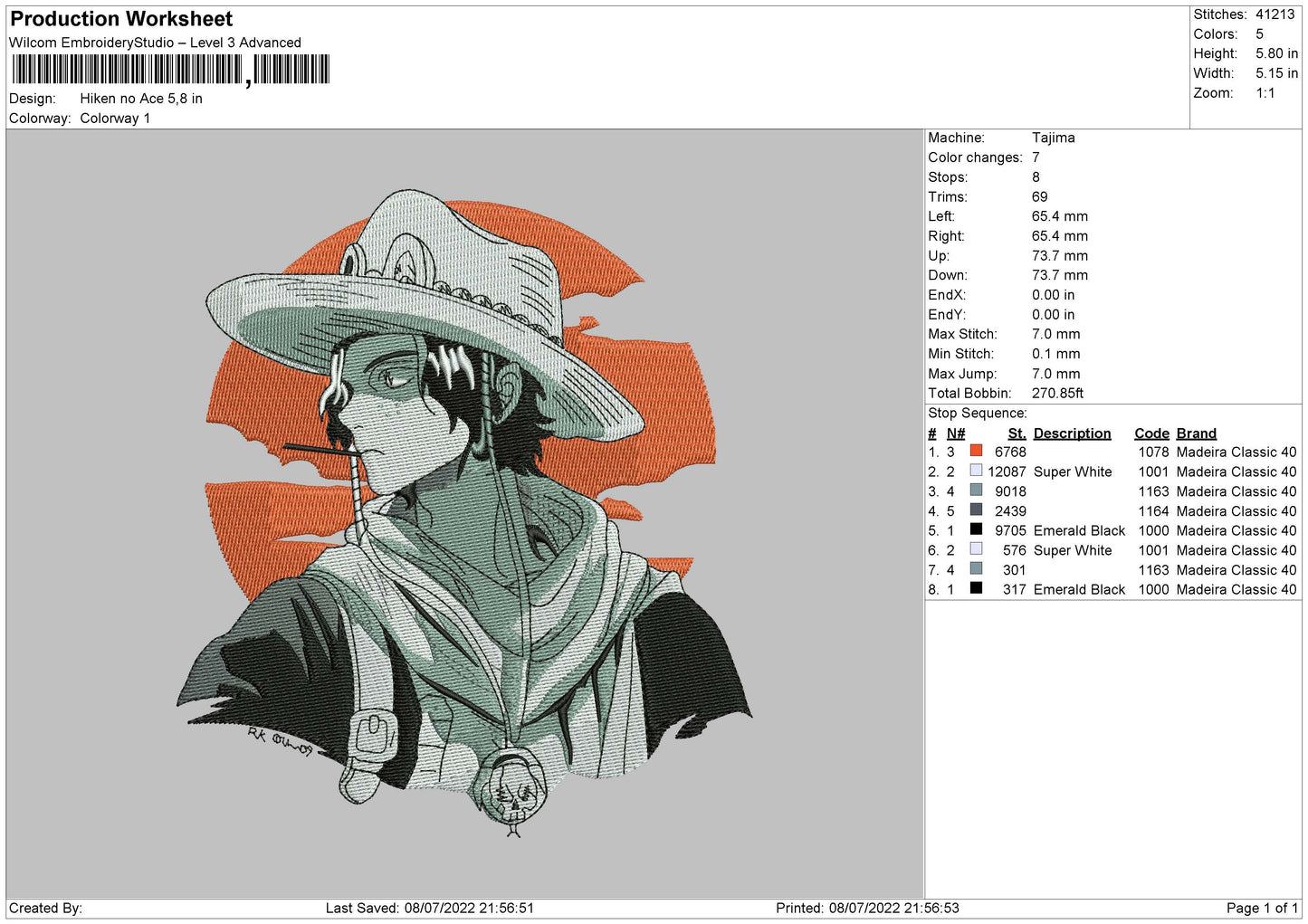Image resolution: width=1308 pixels, height=924 pixels.
Task: Choose the gray swatch with 301 stitches
Action: [976, 569]
